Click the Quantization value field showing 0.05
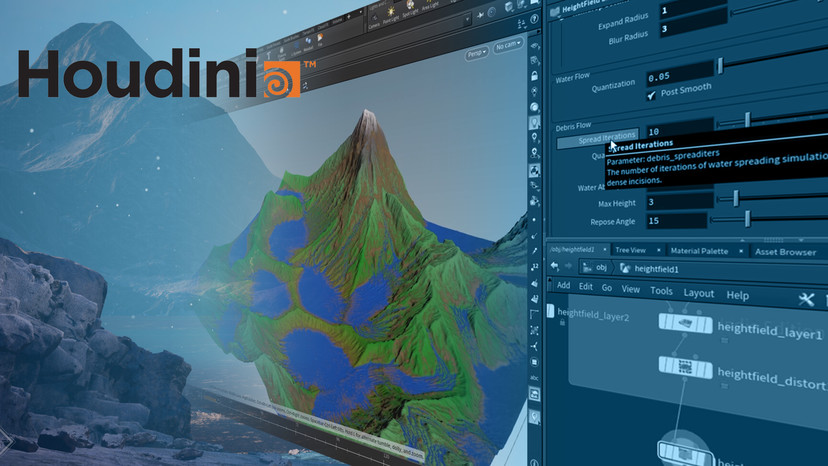 point(680,73)
